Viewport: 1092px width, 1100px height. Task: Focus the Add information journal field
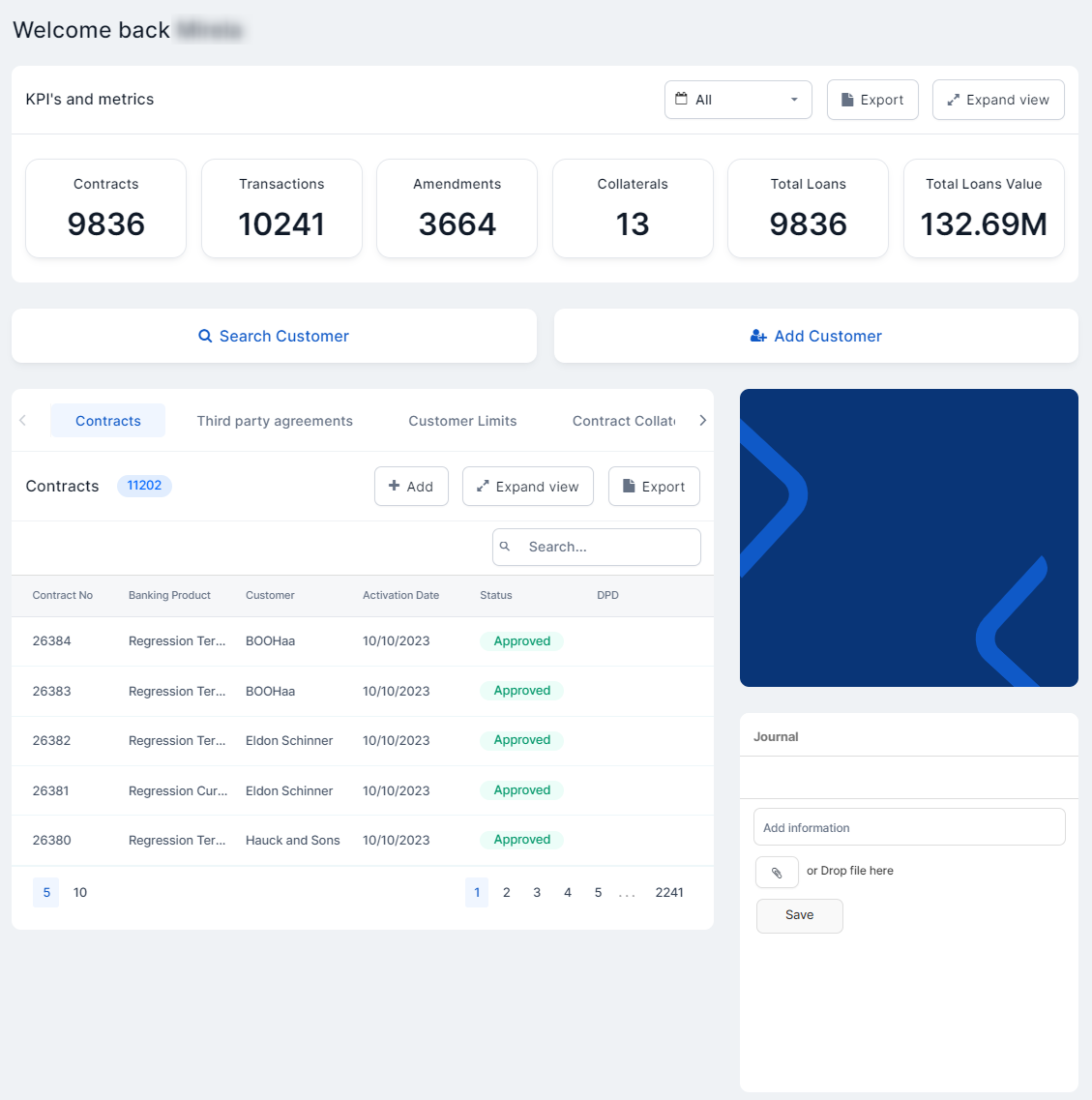pyautogui.click(x=909, y=827)
